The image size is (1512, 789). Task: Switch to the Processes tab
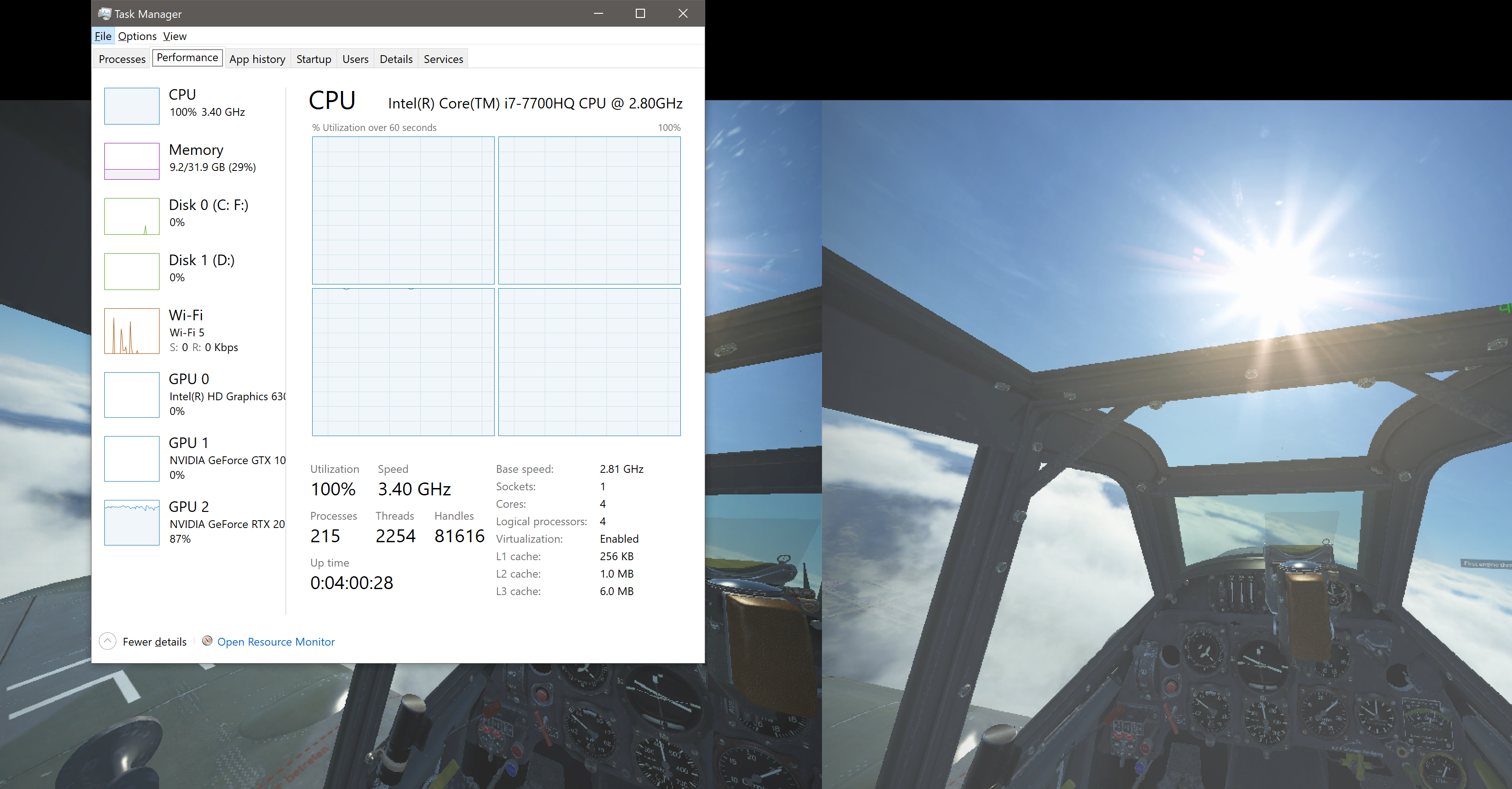(x=122, y=59)
